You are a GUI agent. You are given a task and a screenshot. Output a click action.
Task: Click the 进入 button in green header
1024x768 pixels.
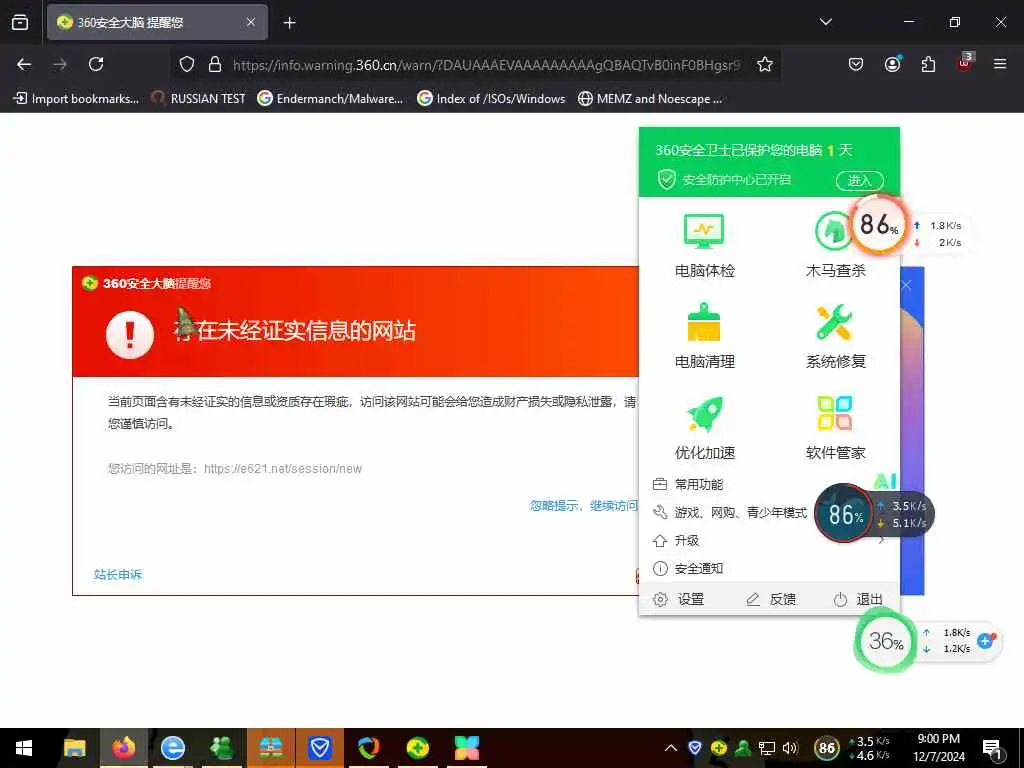(x=859, y=181)
